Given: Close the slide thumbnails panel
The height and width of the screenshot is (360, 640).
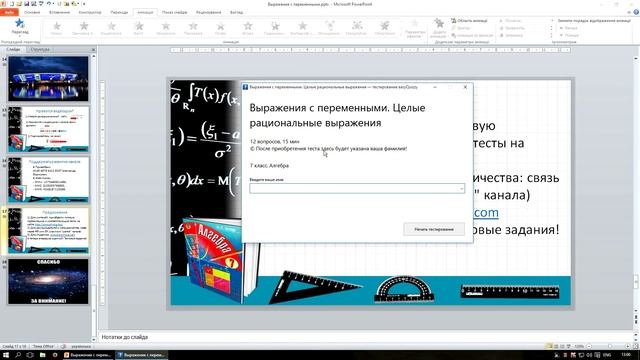Looking at the screenshot, I should pyautogui.click(x=93, y=49).
